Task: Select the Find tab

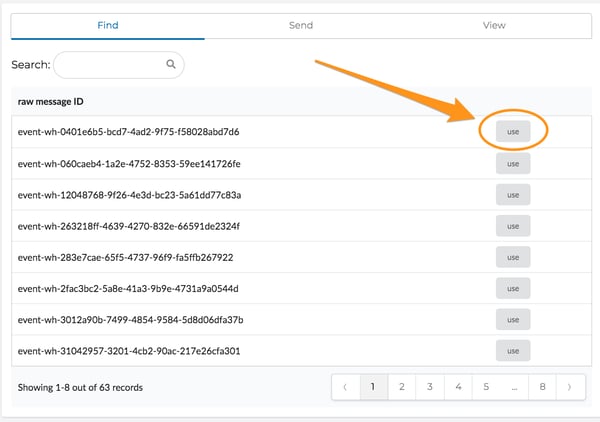Action: tap(108, 26)
